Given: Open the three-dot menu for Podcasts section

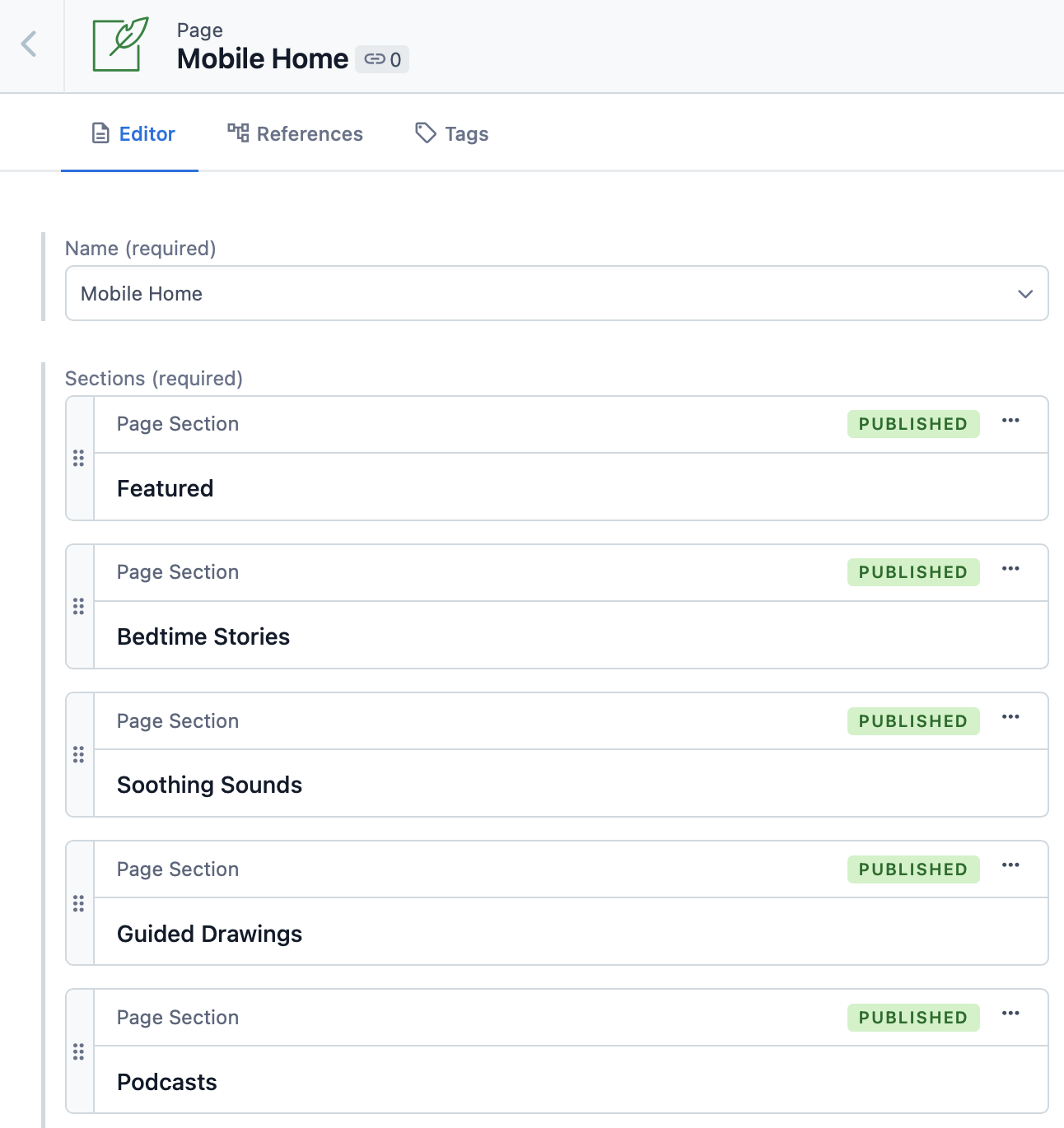Looking at the screenshot, I should point(1010,1014).
